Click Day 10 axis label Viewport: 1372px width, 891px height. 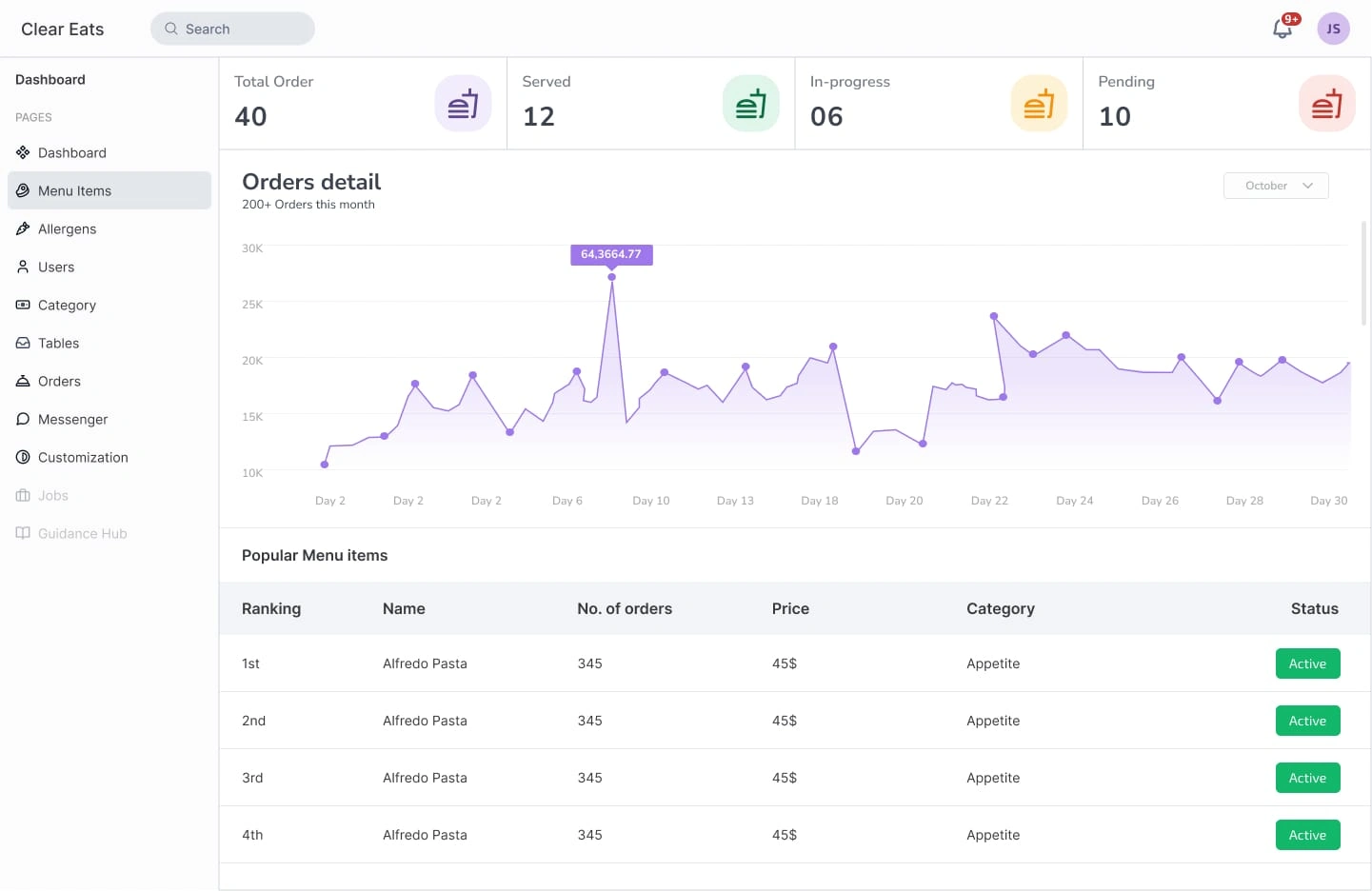point(651,501)
